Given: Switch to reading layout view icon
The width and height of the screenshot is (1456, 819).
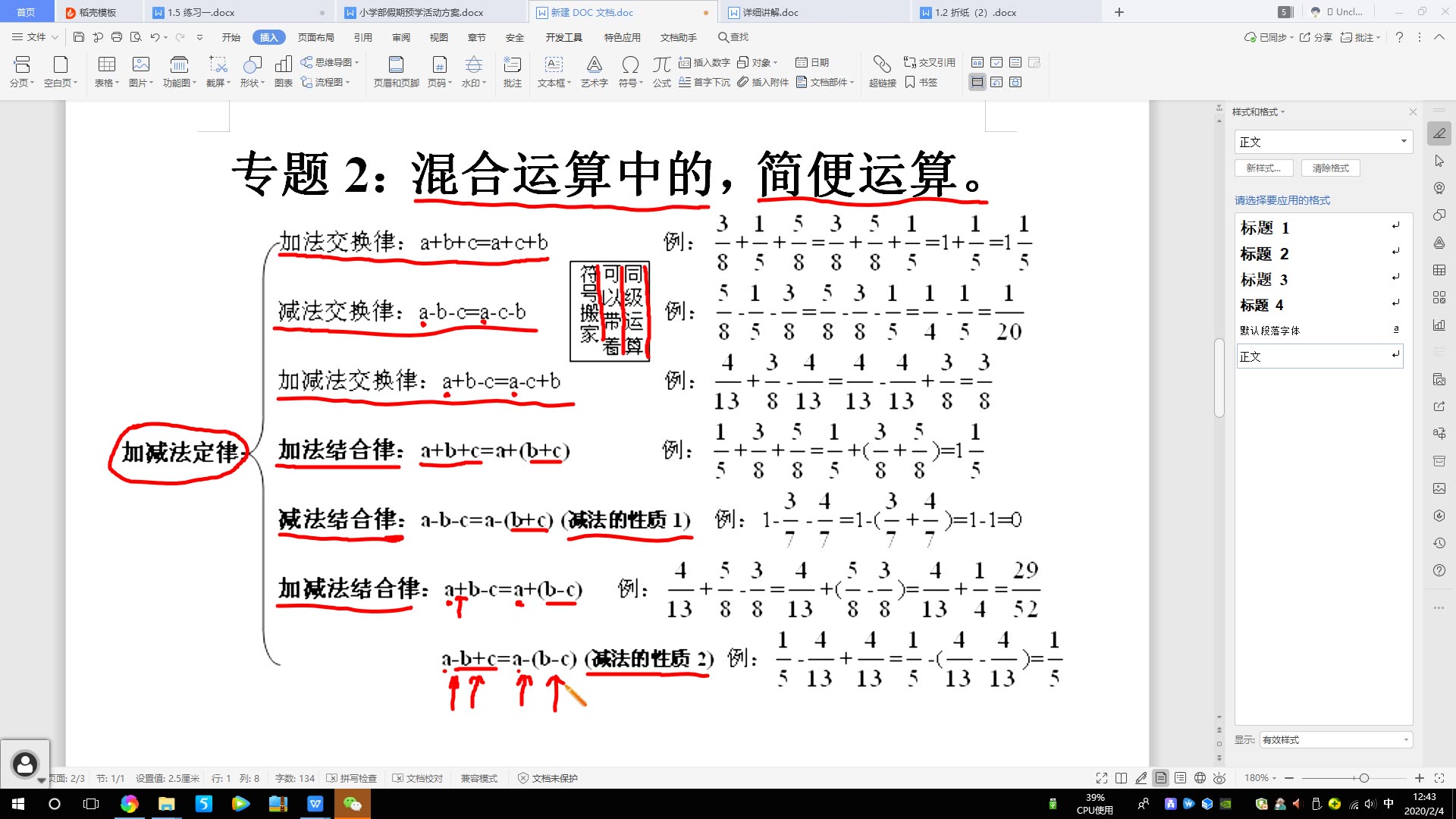Looking at the screenshot, I should (1122, 778).
